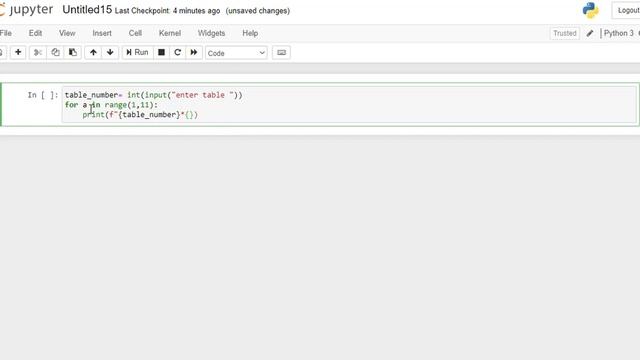
Task: Open the File menu
Action: coord(6,33)
